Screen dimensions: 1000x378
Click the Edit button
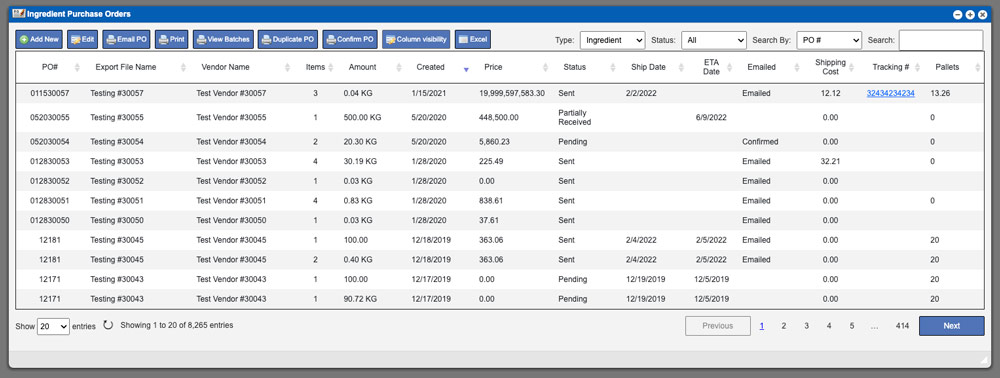pos(82,40)
